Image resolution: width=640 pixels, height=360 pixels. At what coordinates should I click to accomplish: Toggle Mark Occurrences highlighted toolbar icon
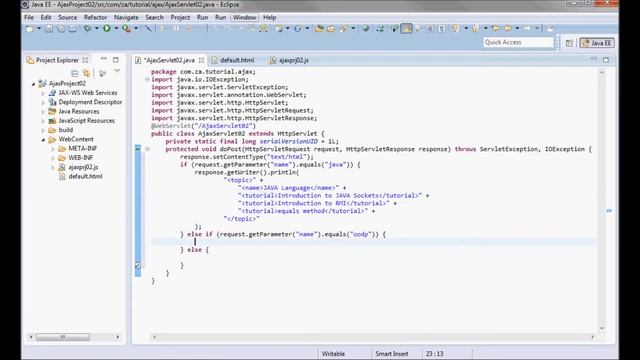[407, 28]
